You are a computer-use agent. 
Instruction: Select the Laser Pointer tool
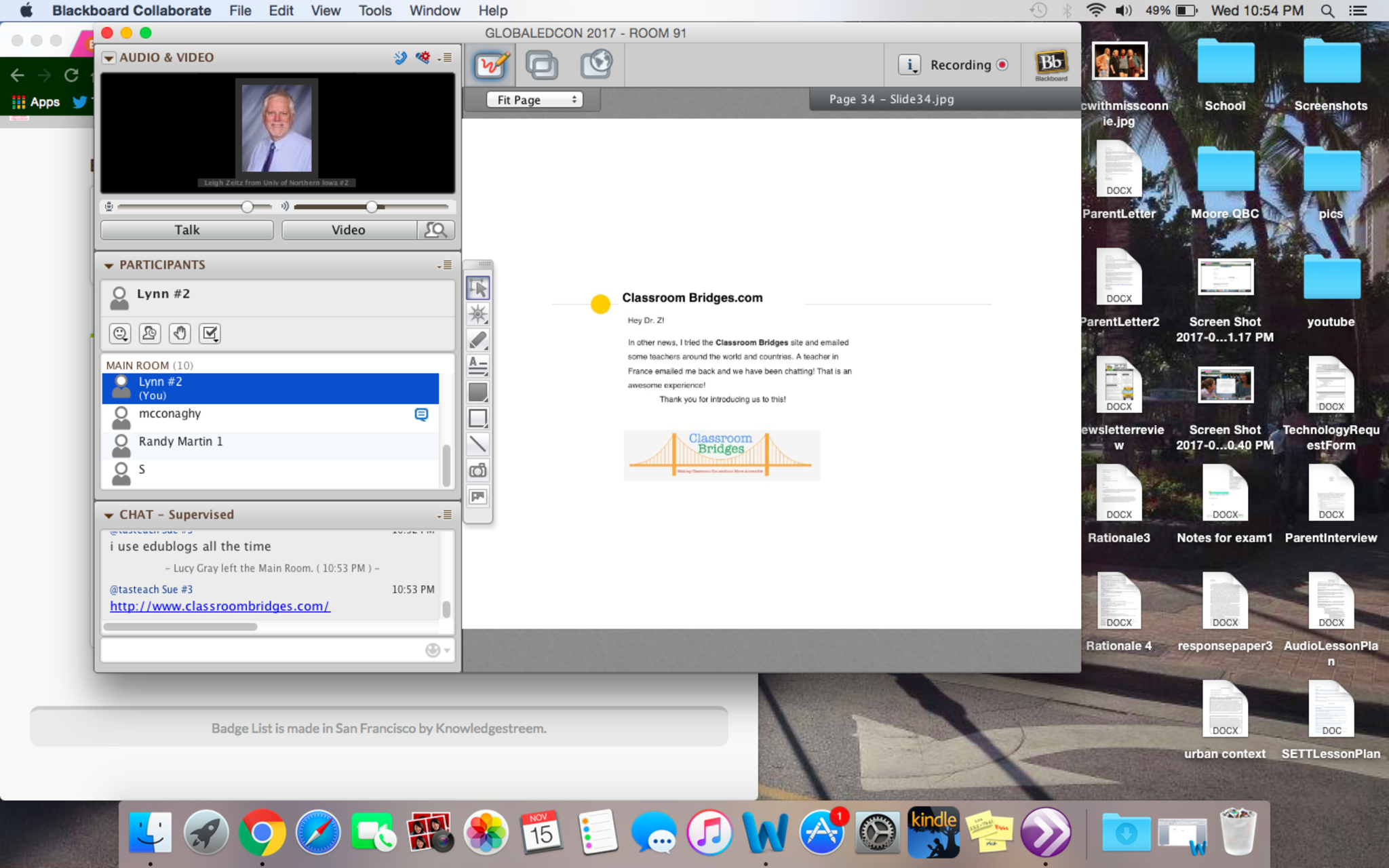(478, 314)
